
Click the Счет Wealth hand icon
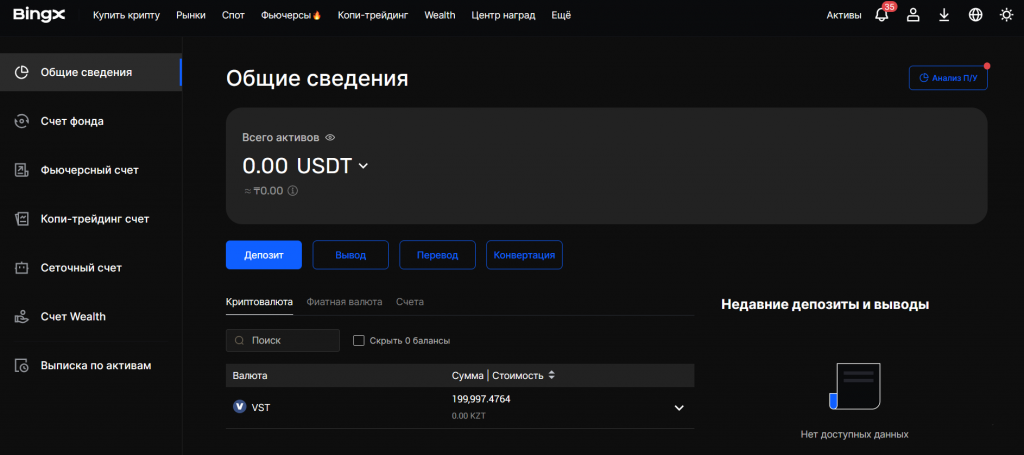pyautogui.click(x=22, y=317)
